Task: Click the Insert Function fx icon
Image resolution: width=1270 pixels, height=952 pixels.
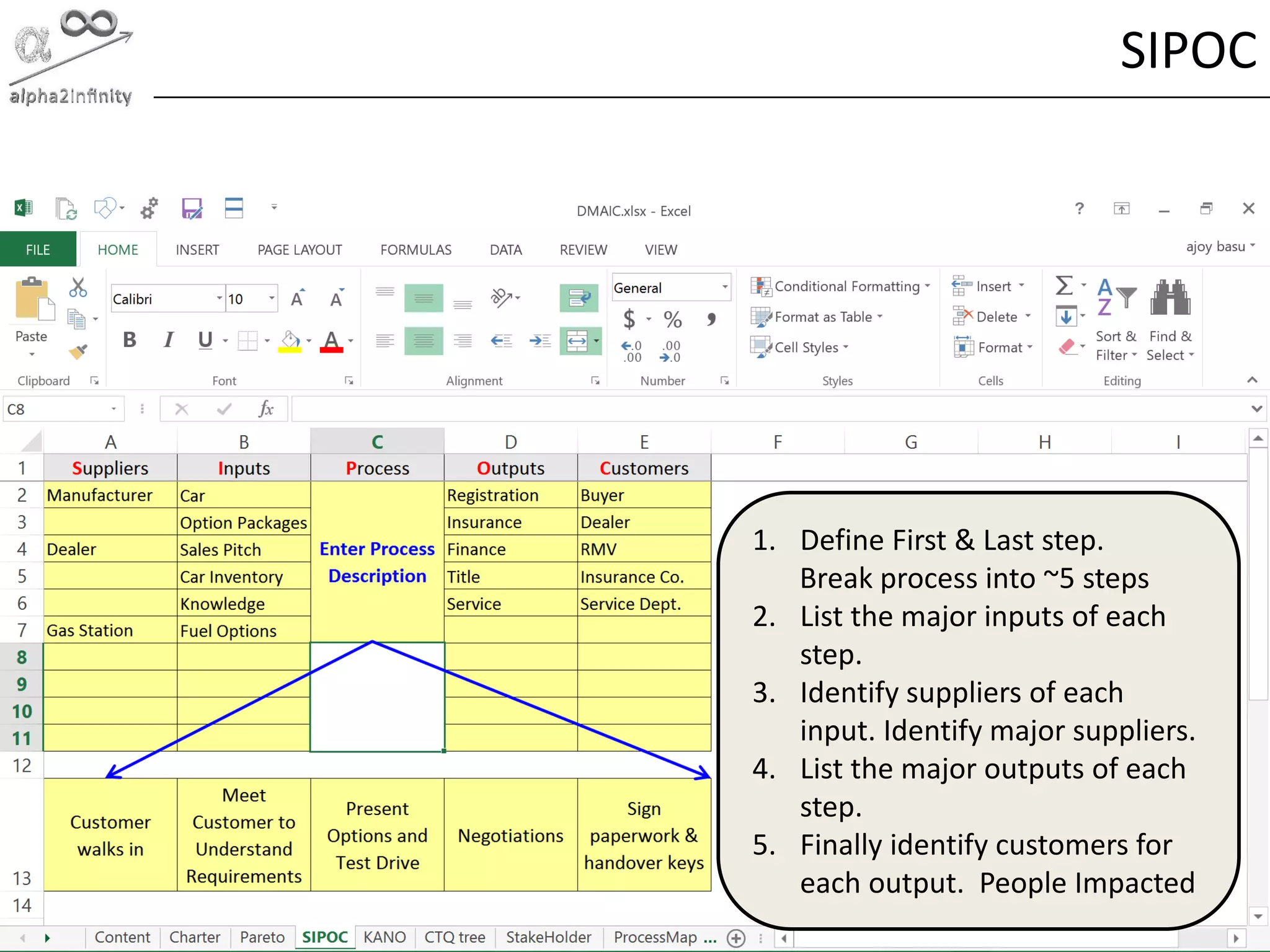Action: [x=266, y=408]
